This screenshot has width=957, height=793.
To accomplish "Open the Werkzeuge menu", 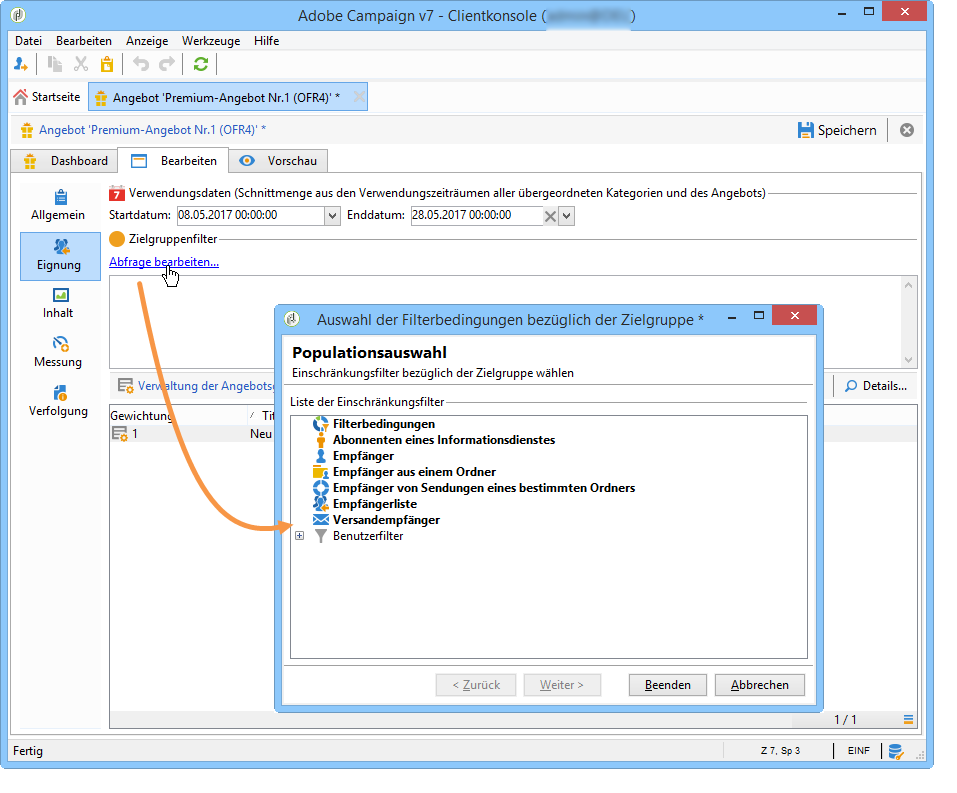I will point(211,41).
